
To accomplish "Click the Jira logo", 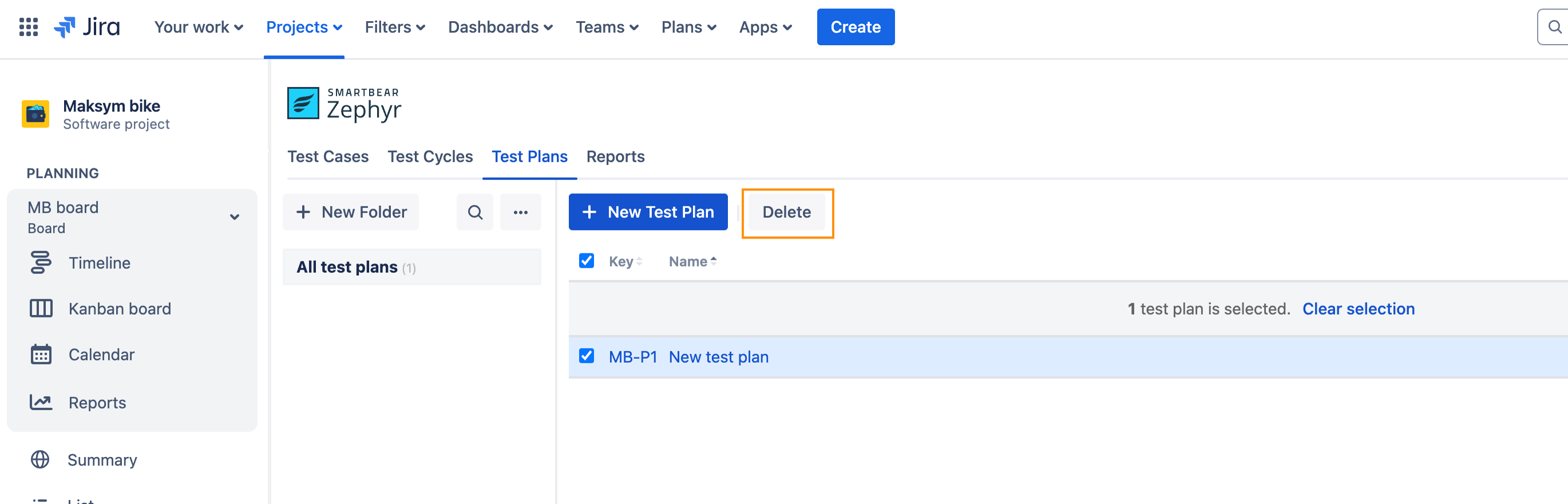I will coord(87,27).
